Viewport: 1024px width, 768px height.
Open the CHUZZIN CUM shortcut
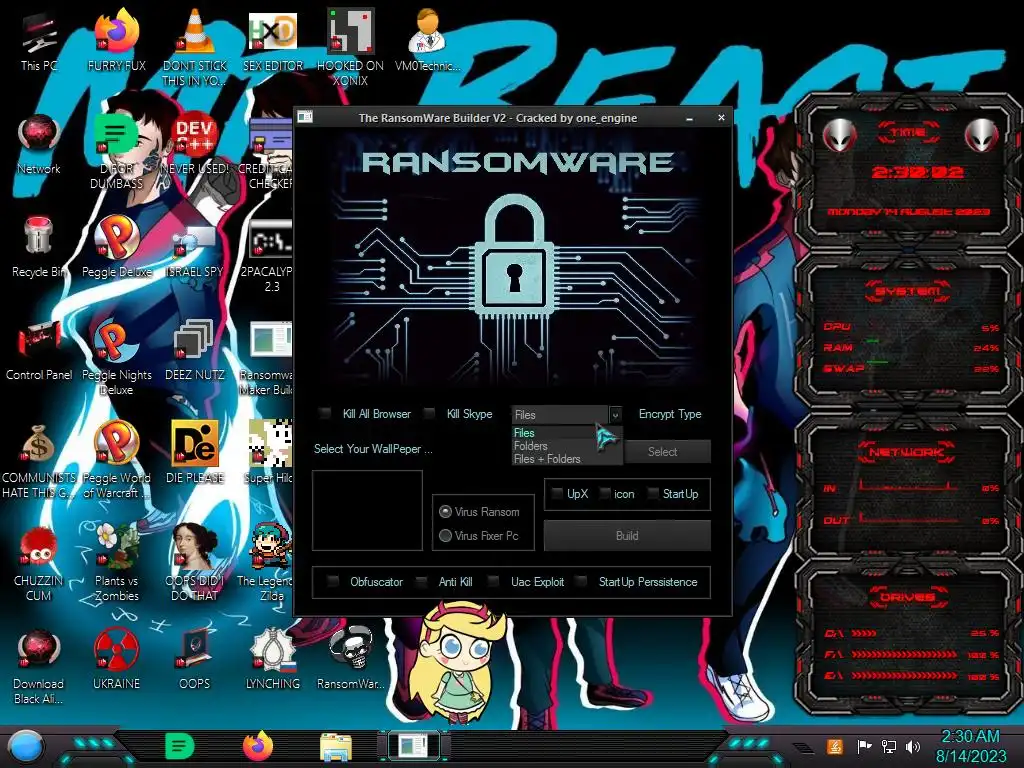39,564
